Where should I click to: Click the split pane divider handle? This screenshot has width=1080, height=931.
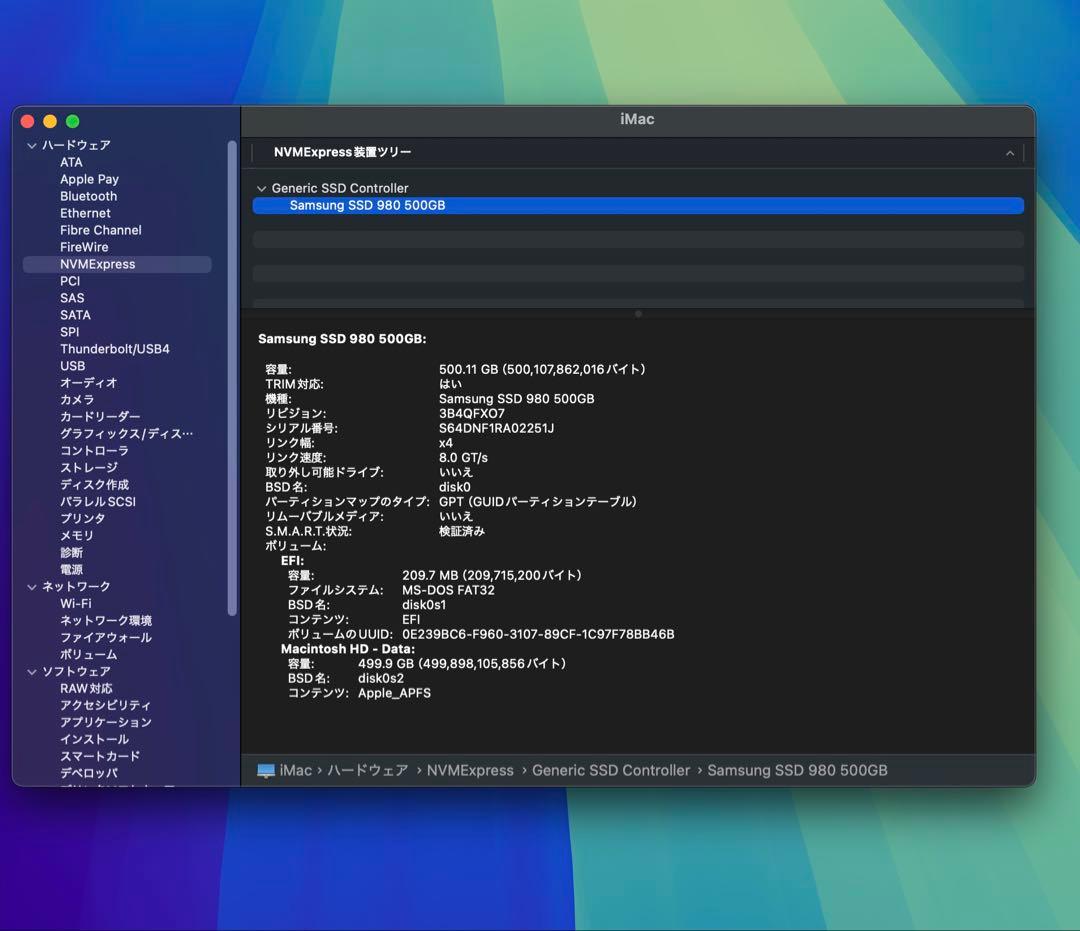(638, 314)
